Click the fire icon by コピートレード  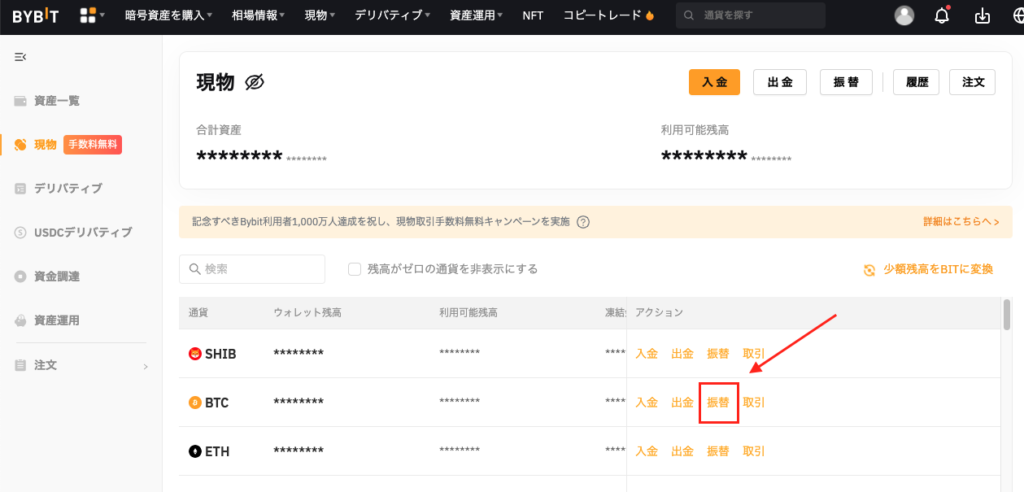pos(649,15)
